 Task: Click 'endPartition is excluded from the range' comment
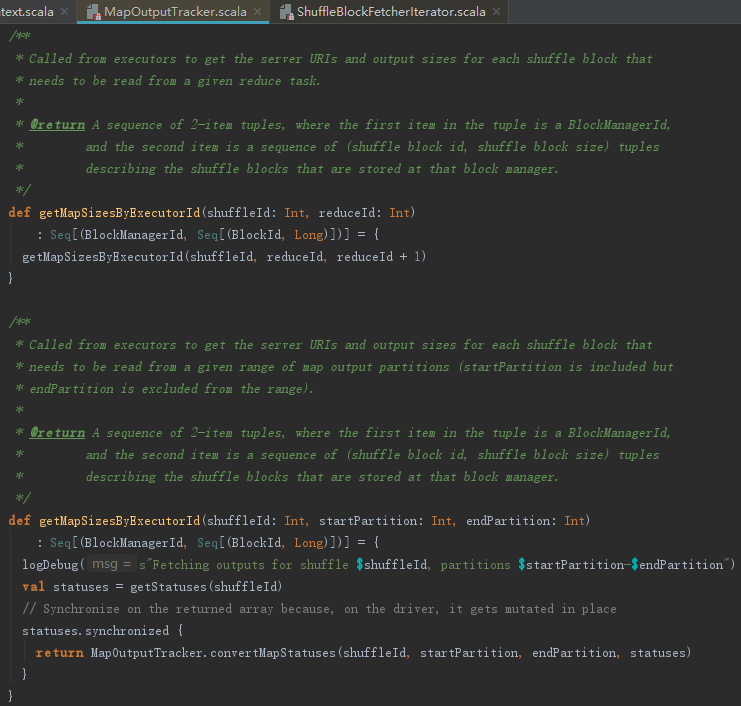tap(171, 389)
